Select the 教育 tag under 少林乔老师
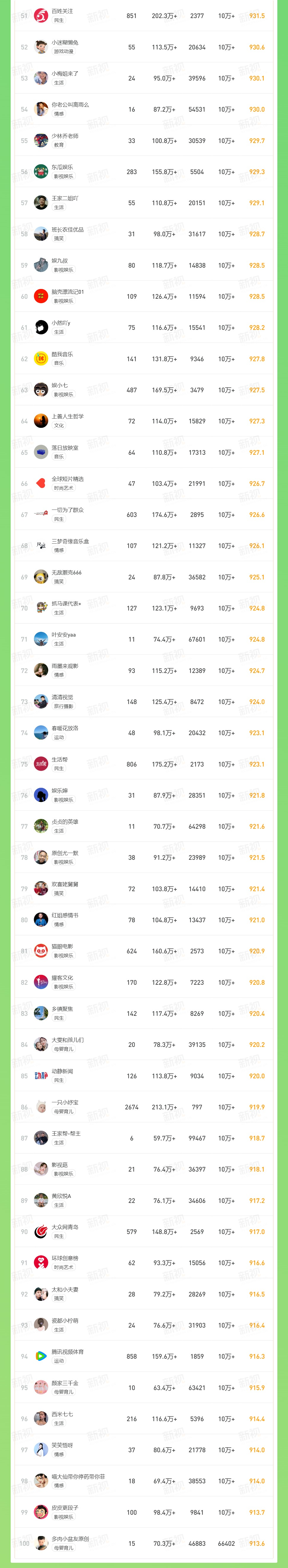The image size is (288, 1568). coord(58,145)
